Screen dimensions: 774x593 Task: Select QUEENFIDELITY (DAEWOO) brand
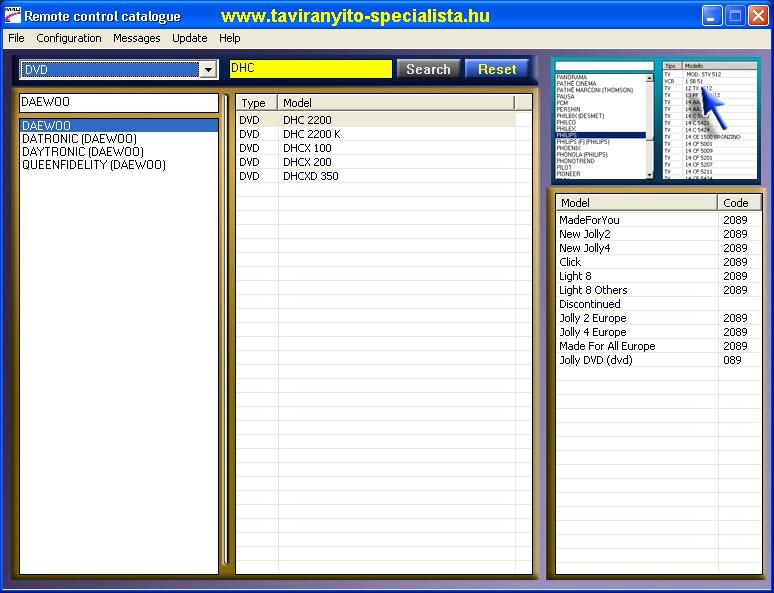point(119,165)
